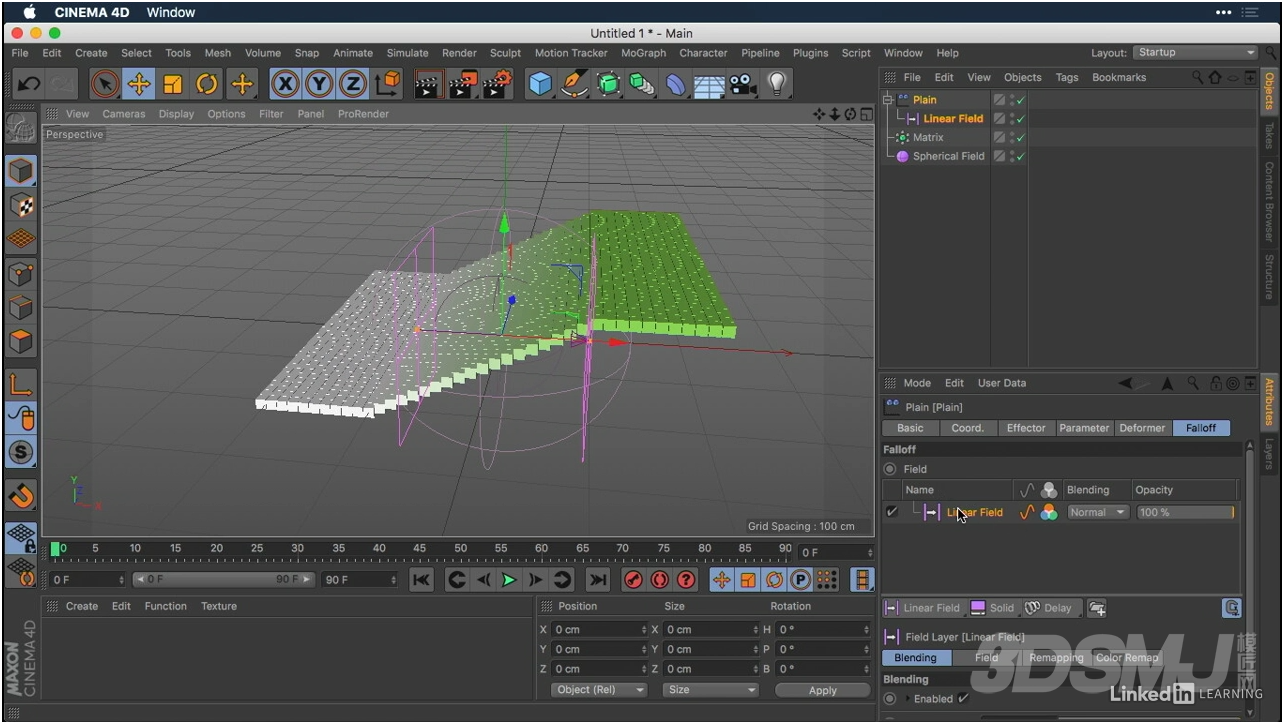Open Objects manager Tags menu
The width and height of the screenshot is (1284, 724).
coord(1067,77)
